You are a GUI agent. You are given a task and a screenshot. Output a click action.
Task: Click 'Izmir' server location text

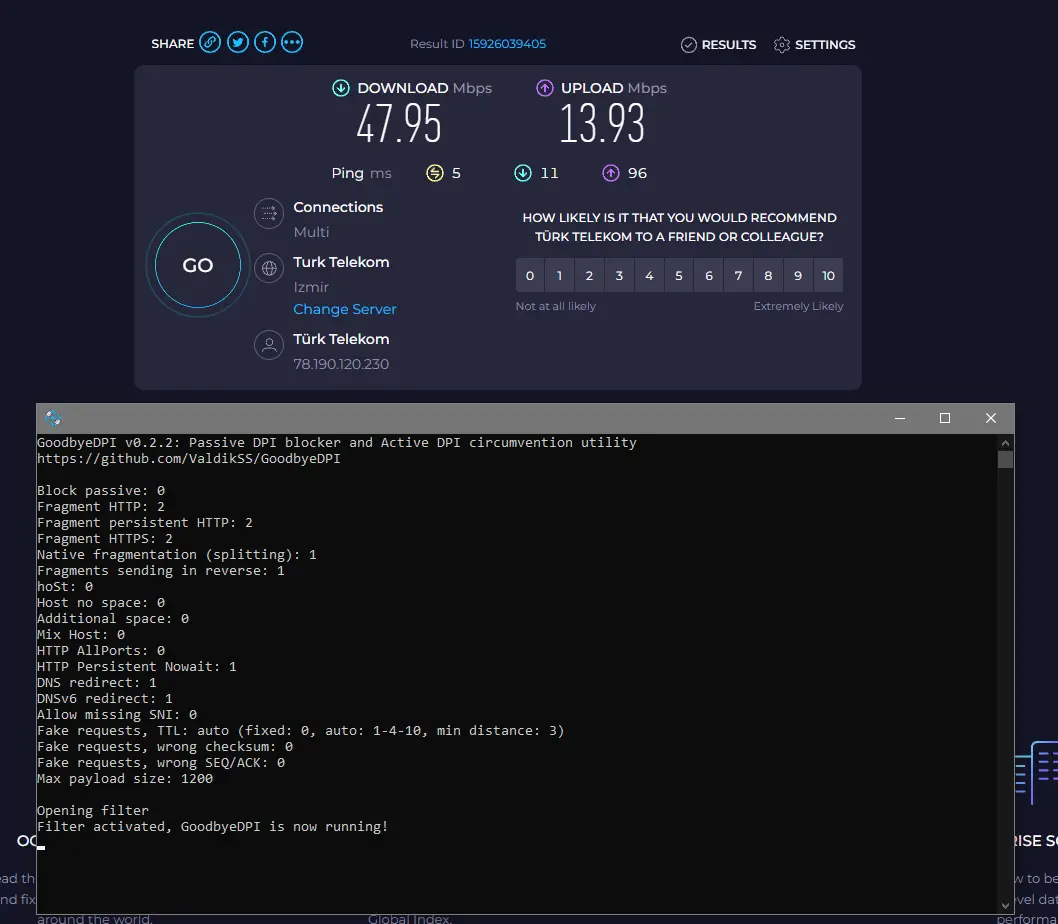click(x=311, y=287)
